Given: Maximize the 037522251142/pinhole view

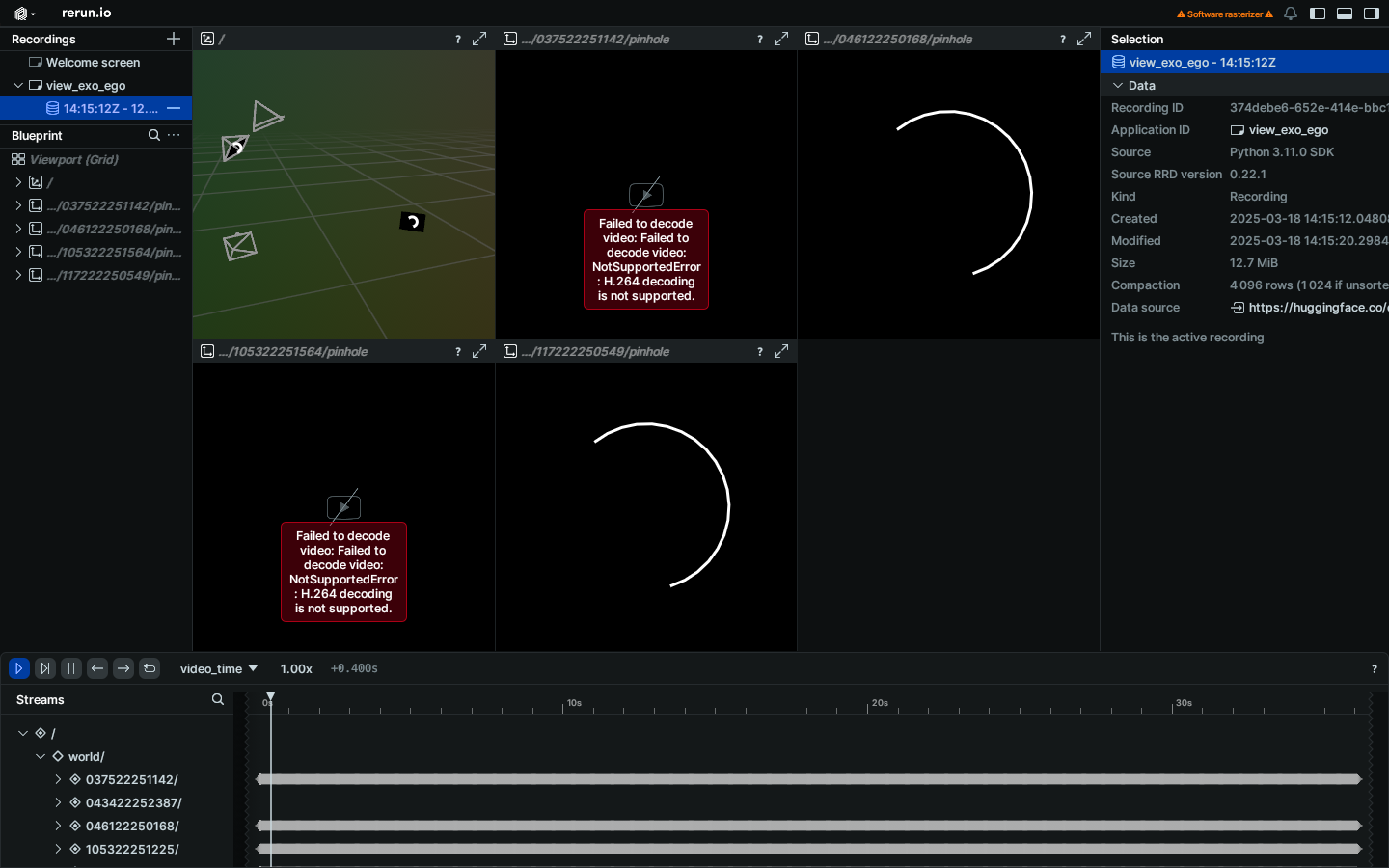Looking at the screenshot, I should 781,39.
